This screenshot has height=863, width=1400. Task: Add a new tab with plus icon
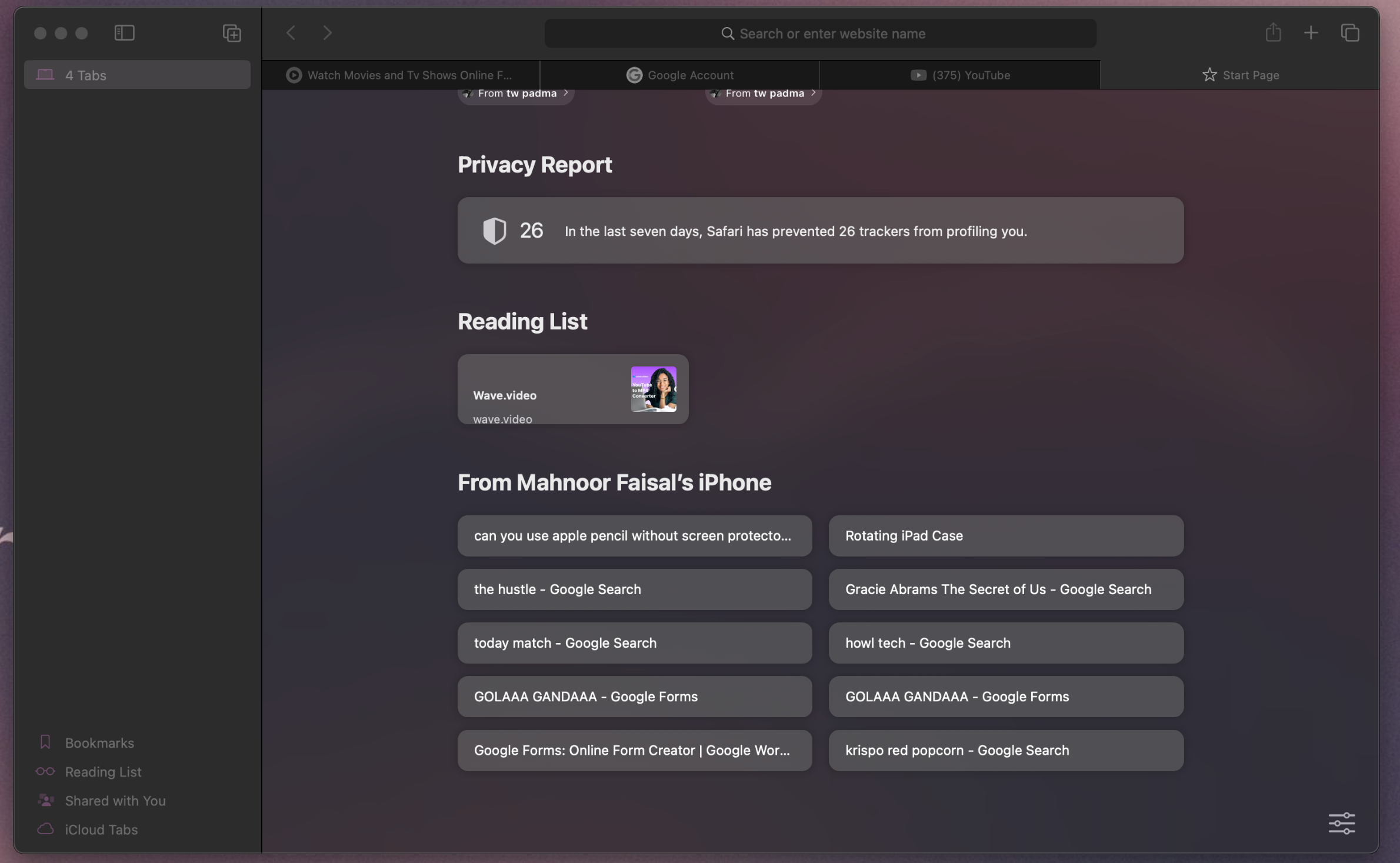point(1311,33)
